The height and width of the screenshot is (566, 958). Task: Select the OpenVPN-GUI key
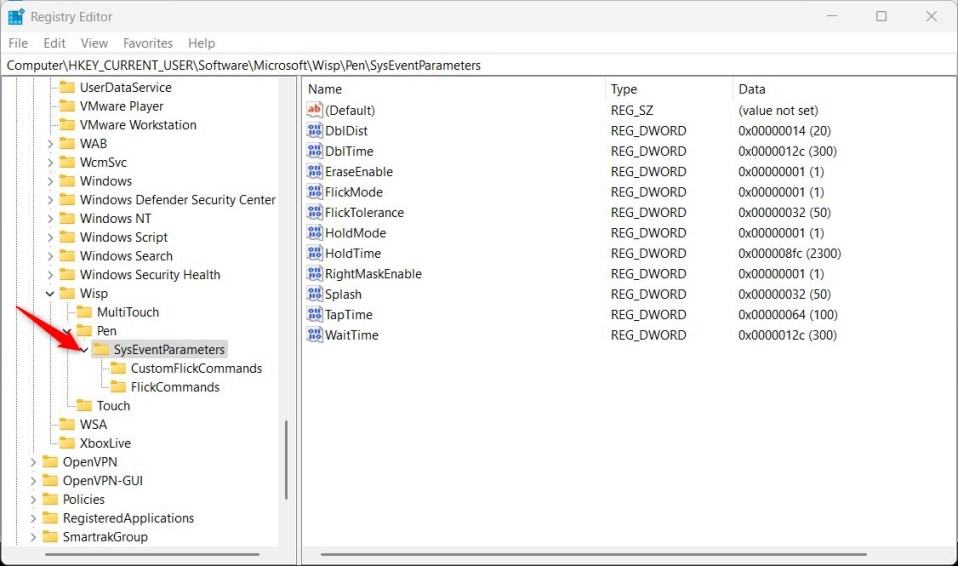[103, 480]
